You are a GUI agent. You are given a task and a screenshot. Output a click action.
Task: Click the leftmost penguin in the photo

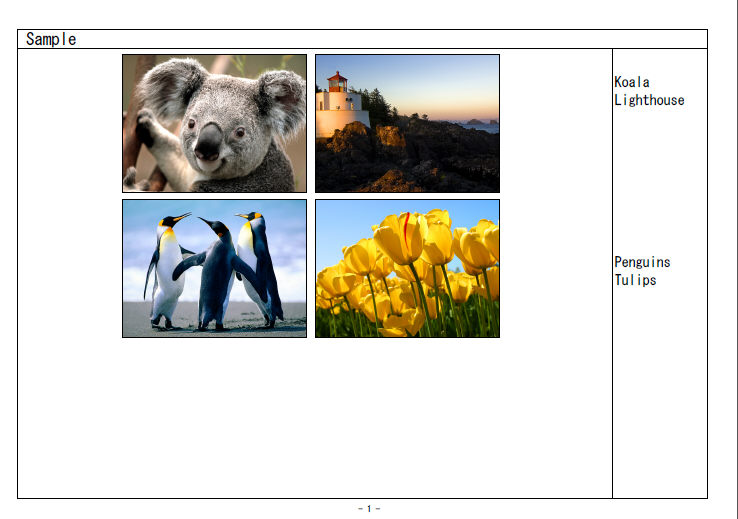point(166,270)
